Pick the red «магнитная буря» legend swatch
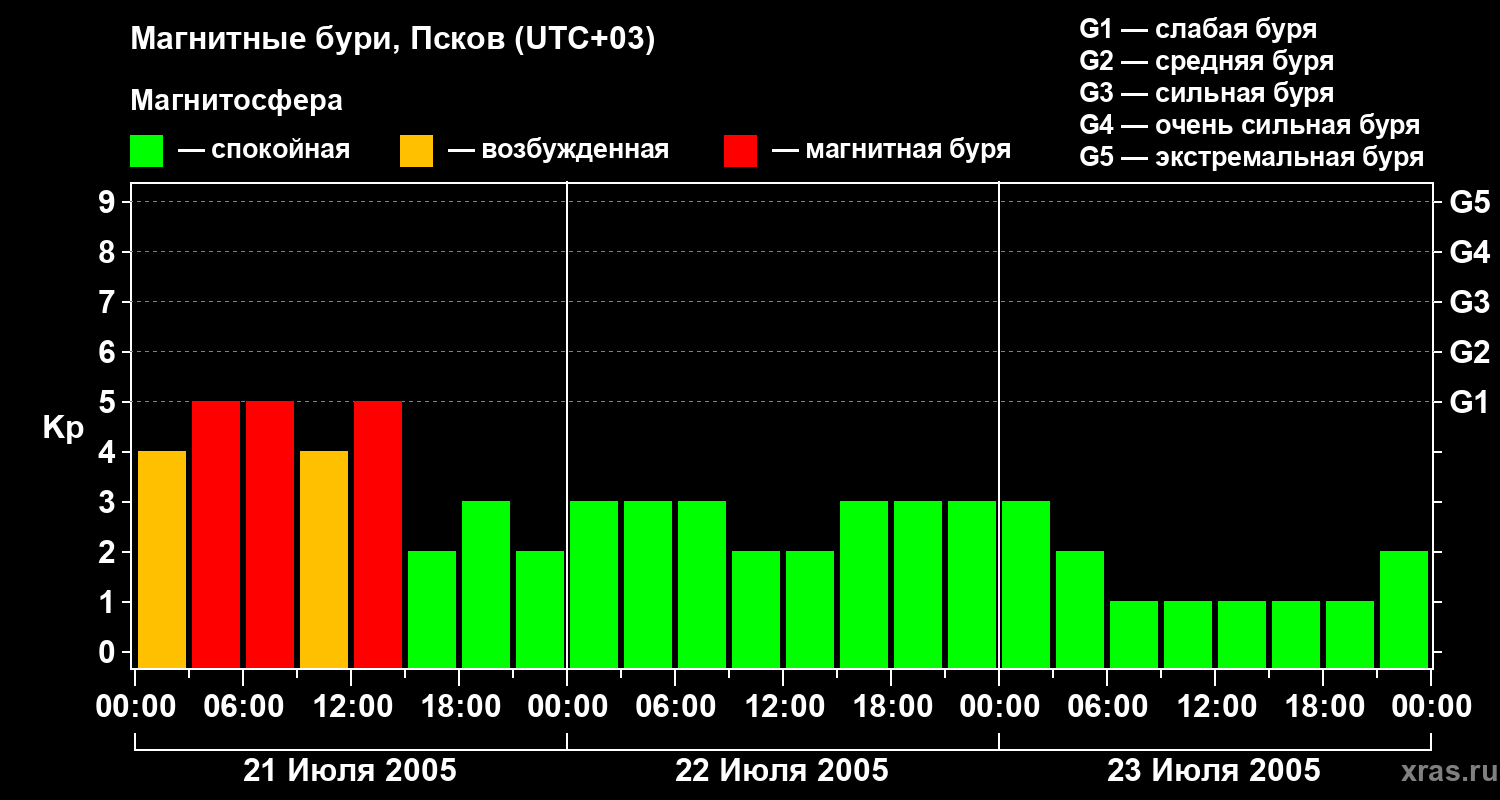This screenshot has width=1500, height=800. (x=740, y=151)
